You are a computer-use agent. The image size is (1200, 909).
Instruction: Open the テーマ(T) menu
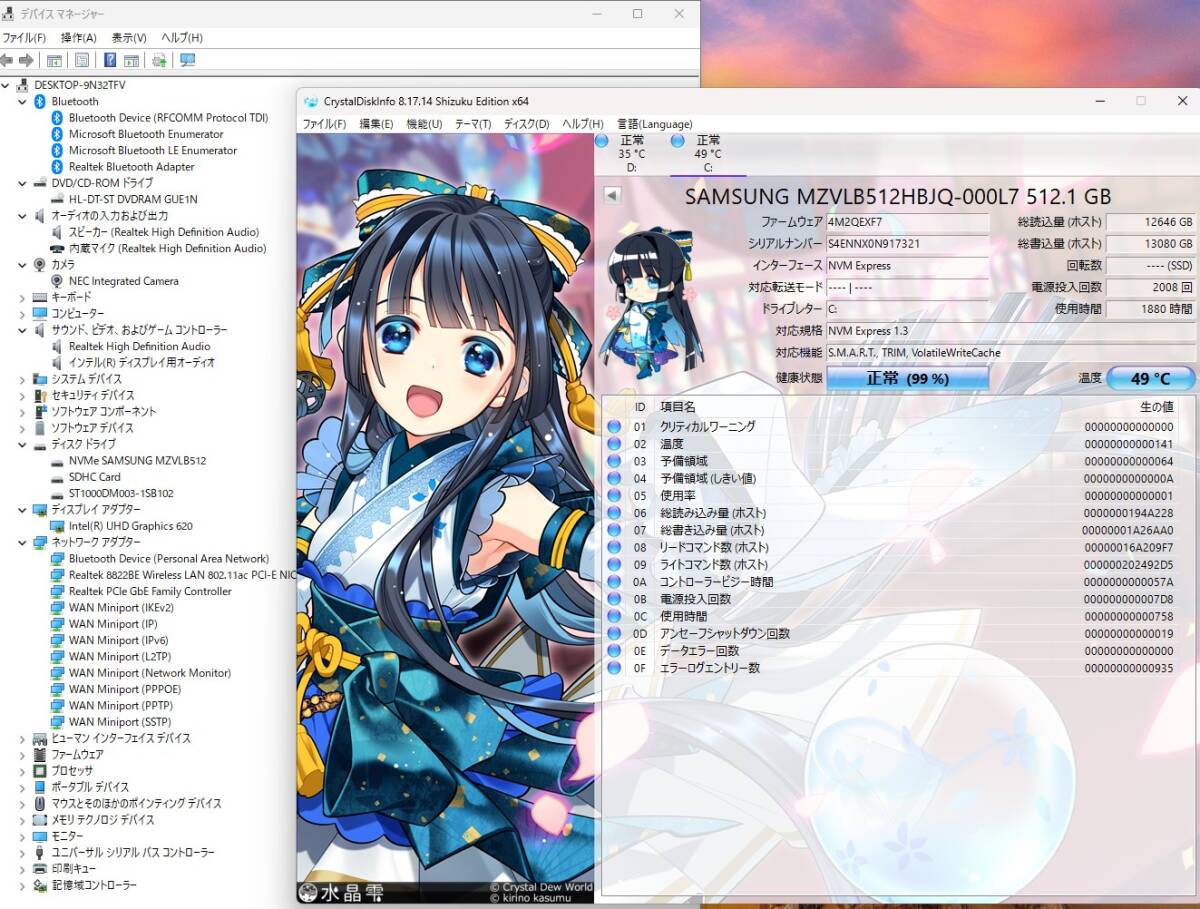click(474, 124)
